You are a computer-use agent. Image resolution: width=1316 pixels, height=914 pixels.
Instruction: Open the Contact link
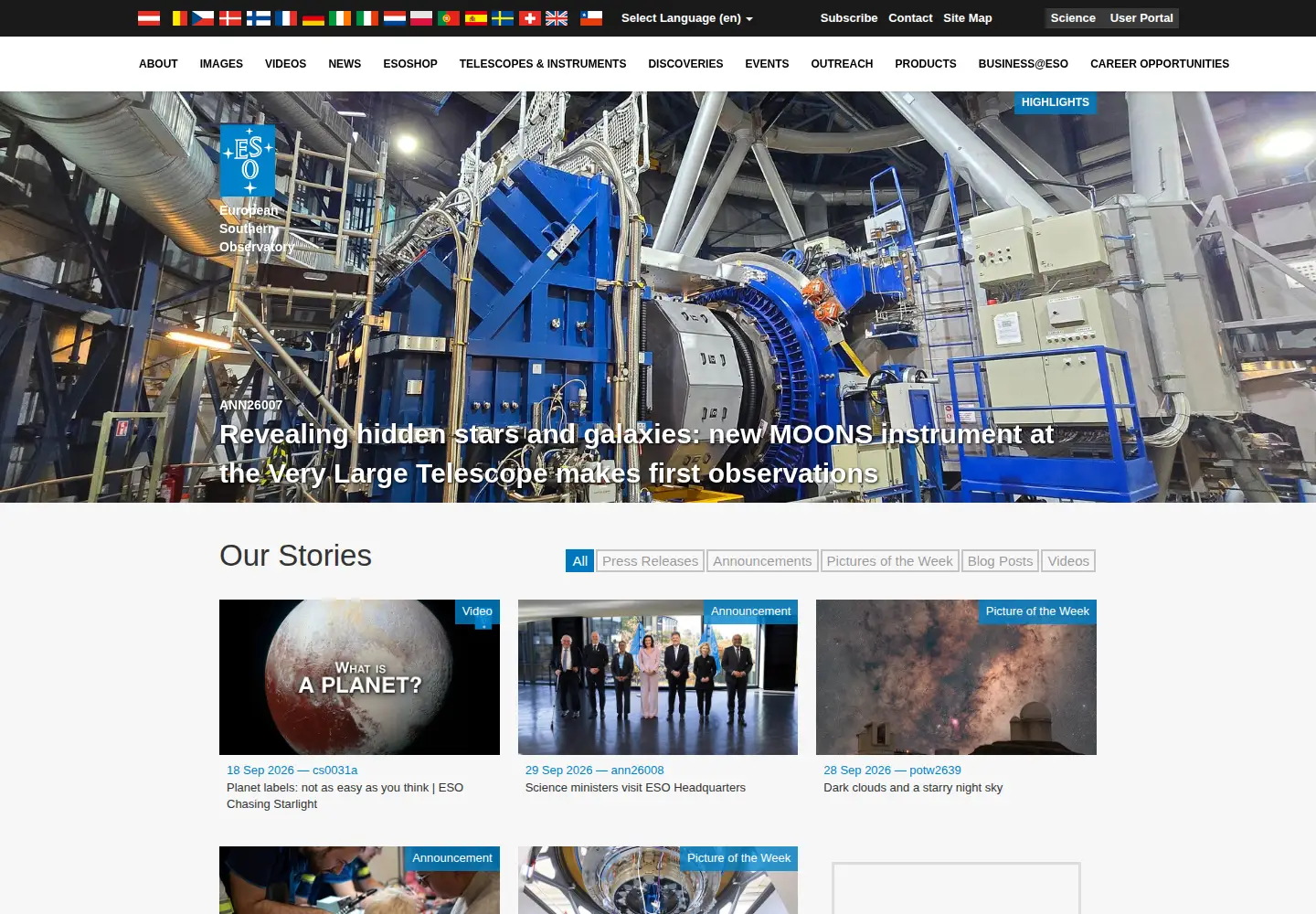(x=910, y=18)
